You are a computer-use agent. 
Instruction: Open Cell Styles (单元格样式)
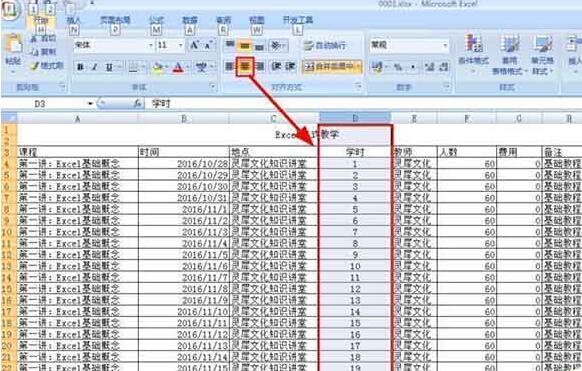pos(542,54)
